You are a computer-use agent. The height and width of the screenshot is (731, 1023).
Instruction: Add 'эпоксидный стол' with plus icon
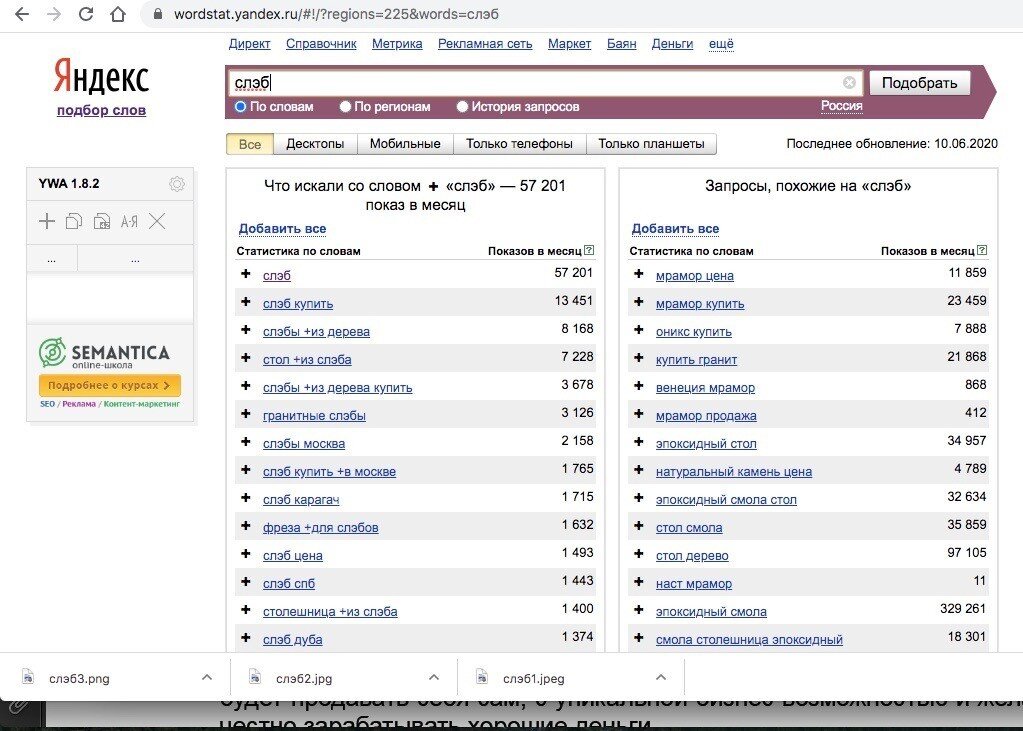click(x=639, y=442)
